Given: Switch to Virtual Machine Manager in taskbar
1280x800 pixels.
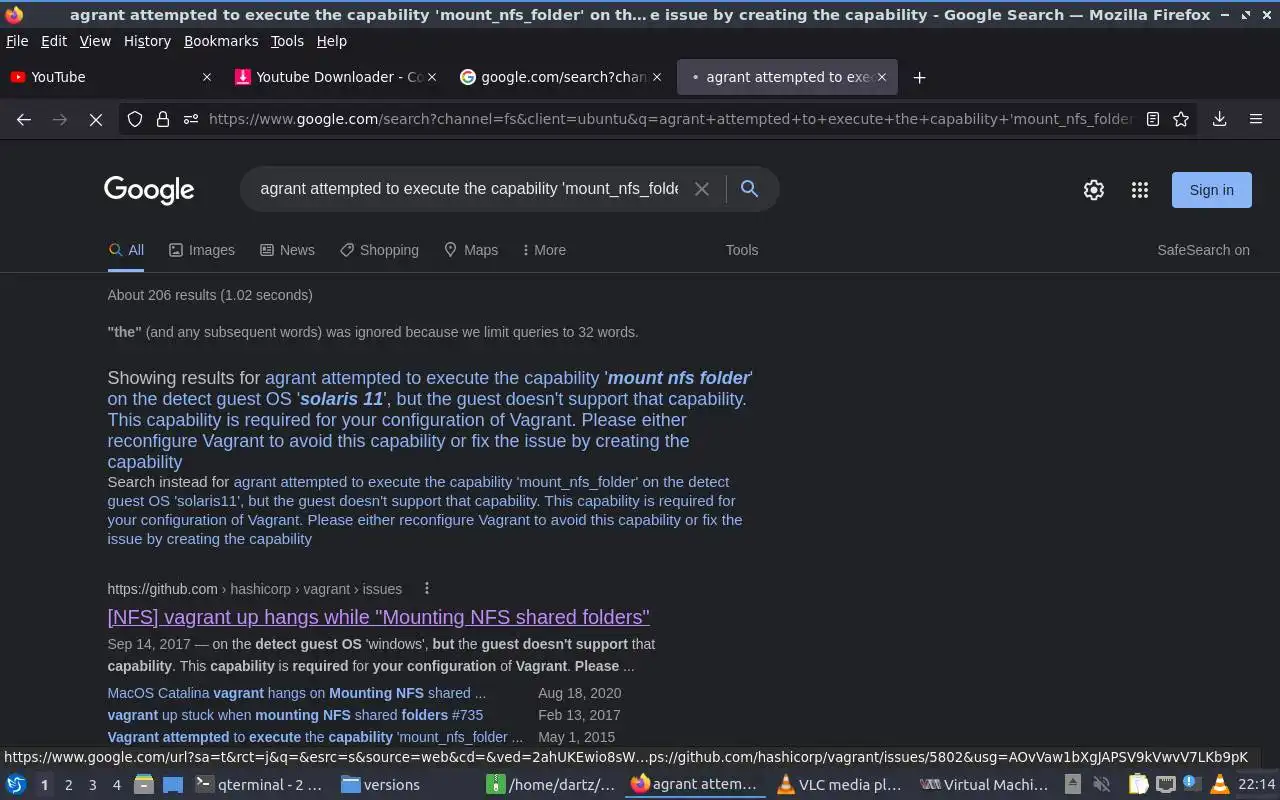Looking at the screenshot, I should tap(985, 785).
